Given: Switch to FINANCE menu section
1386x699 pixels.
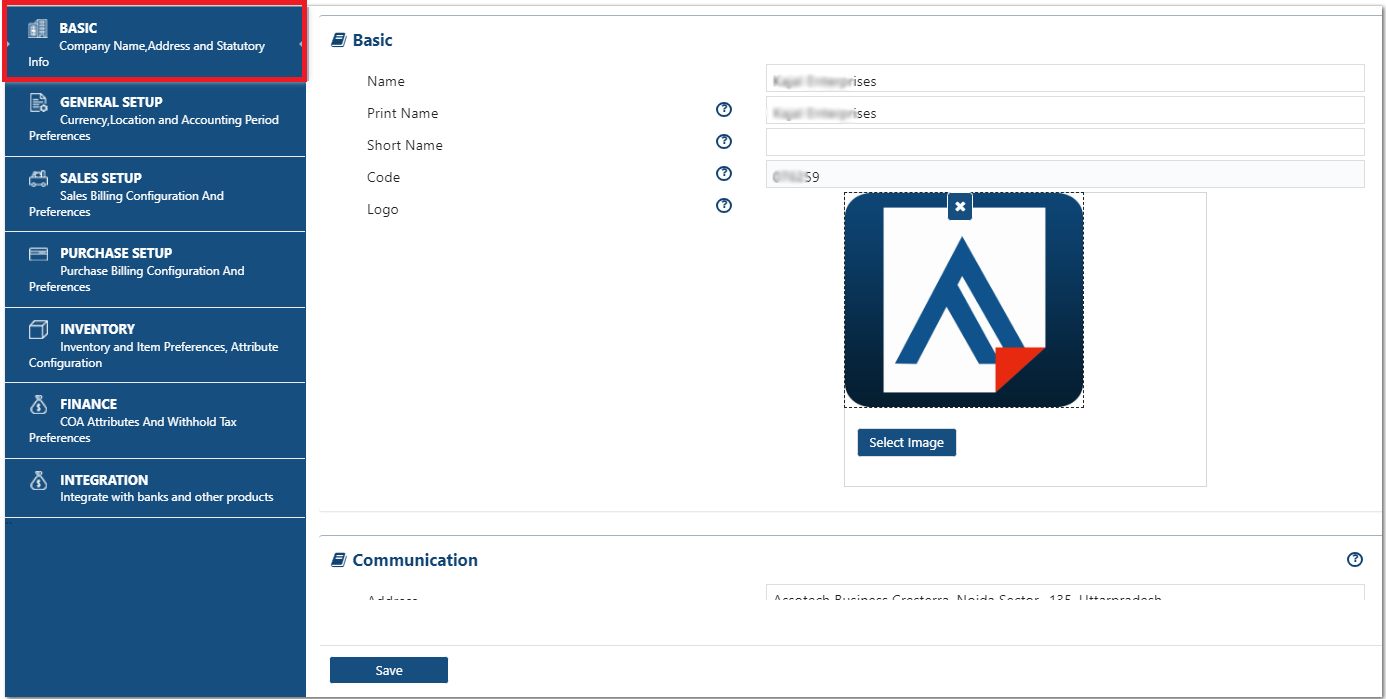Looking at the screenshot, I should point(155,420).
